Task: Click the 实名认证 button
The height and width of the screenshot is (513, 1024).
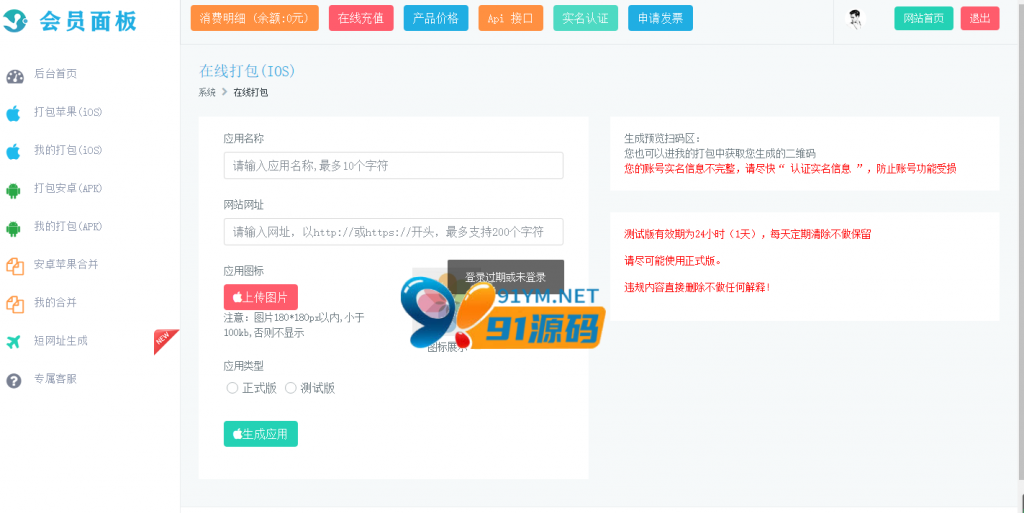Action: 585,18
